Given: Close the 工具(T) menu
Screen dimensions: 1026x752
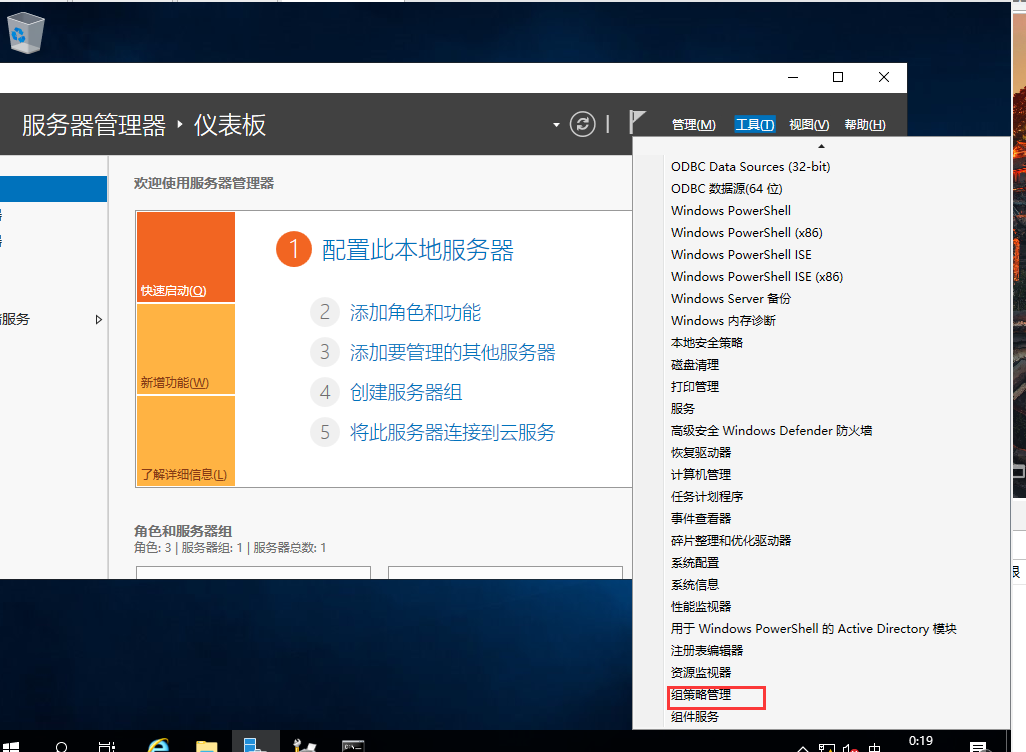Looking at the screenshot, I should [x=754, y=124].
